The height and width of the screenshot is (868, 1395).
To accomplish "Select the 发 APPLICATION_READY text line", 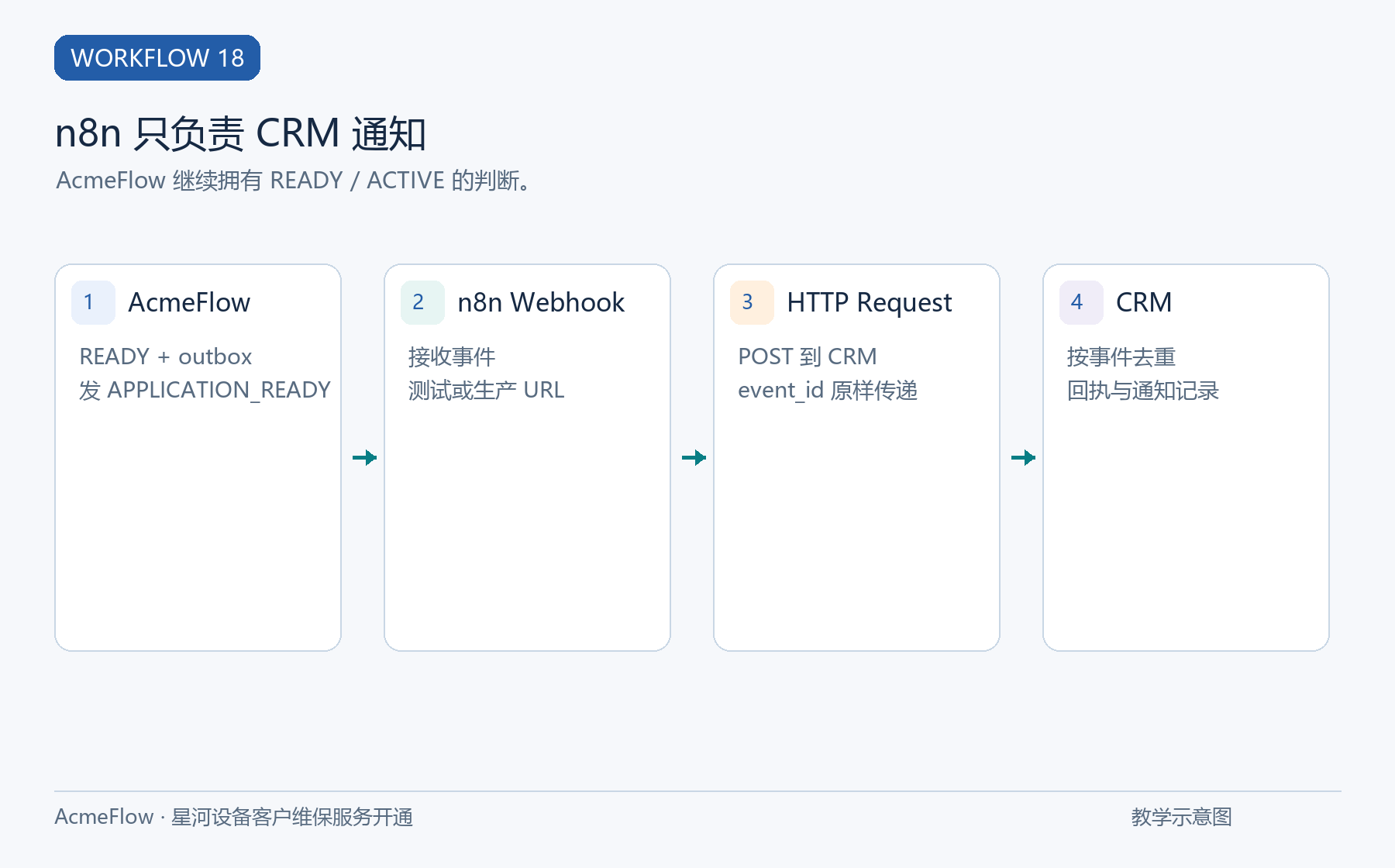I will [x=205, y=390].
